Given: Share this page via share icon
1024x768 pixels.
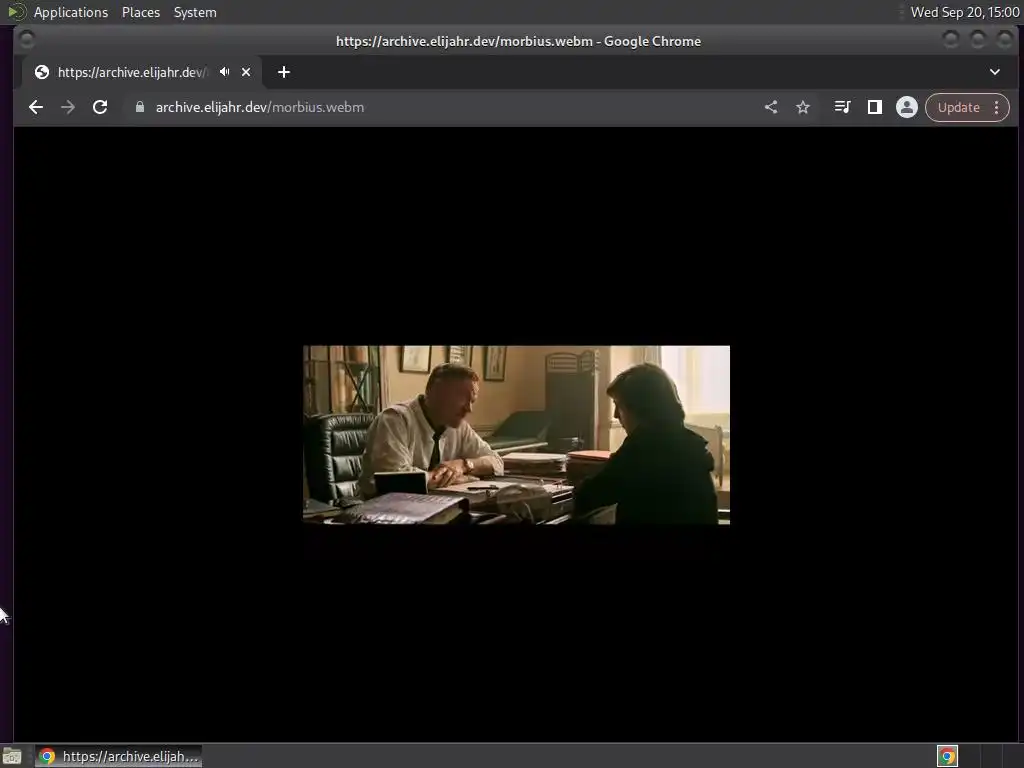Looking at the screenshot, I should tap(771, 107).
